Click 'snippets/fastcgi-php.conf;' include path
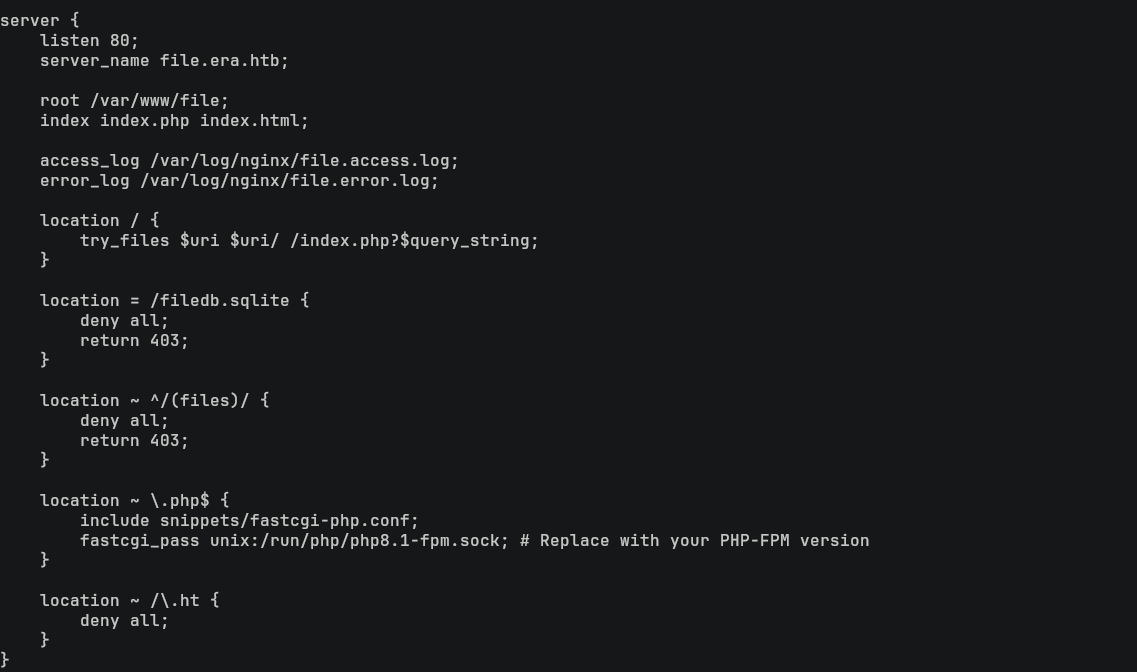1137x672 pixels. tap(289, 520)
